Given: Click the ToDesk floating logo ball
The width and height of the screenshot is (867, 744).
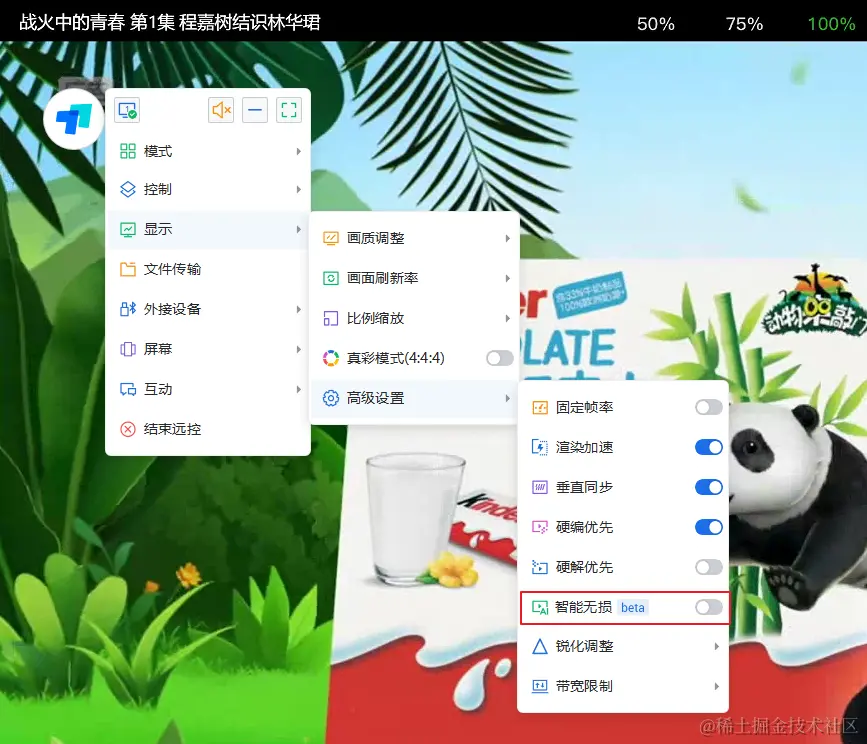Looking at the screenshot, I should coord(74,119).
